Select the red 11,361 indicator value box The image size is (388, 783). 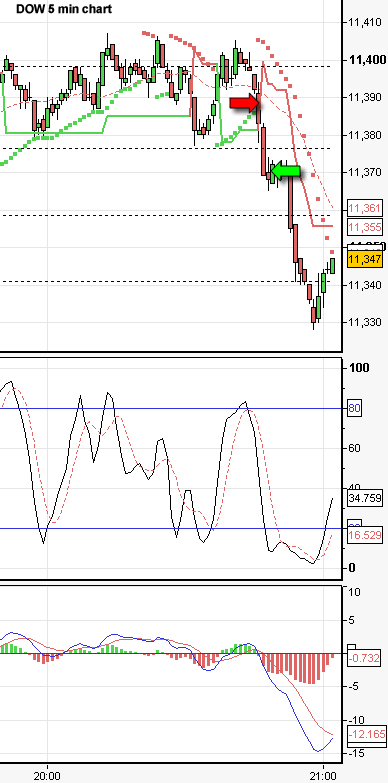coord(365,208)
